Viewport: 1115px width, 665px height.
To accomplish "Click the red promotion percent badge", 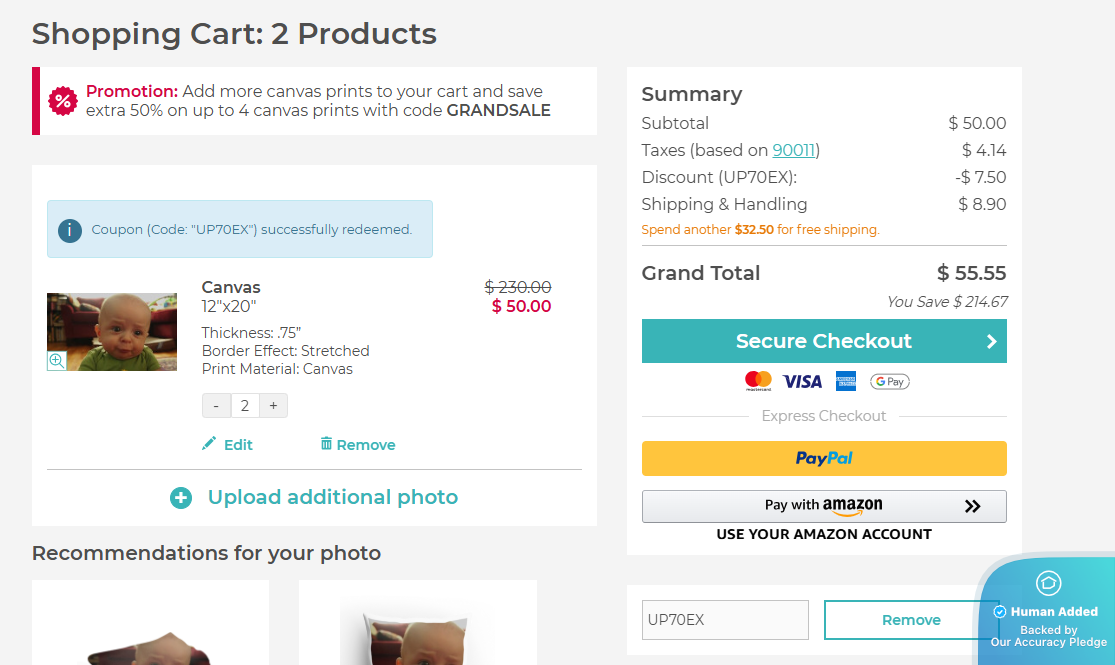I will pyautogui.click(x=63, y=100).
